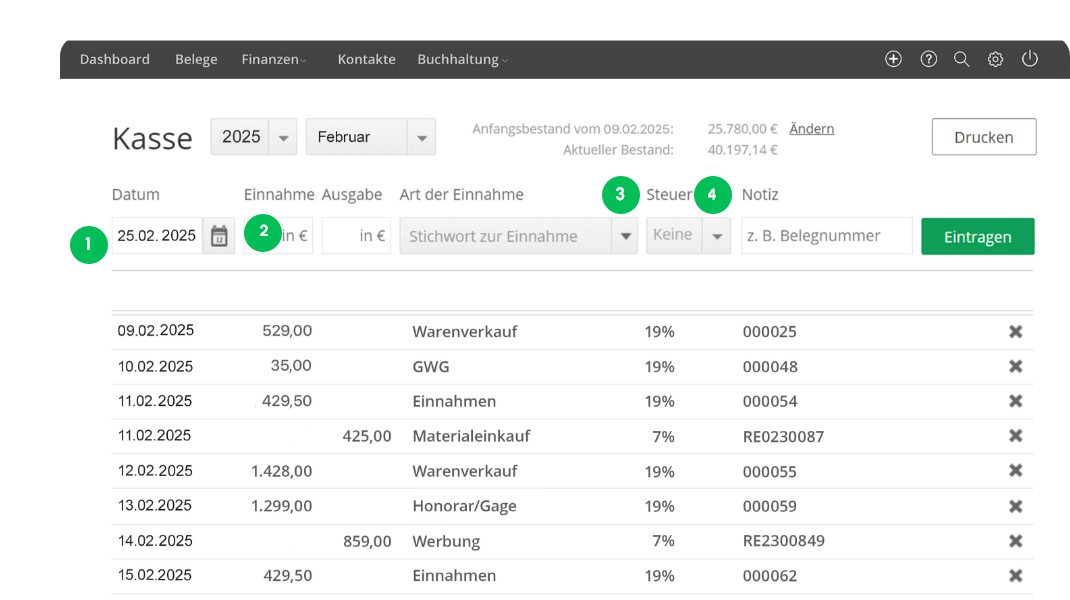Click the power logout icon

click(x=1029, y=59)
